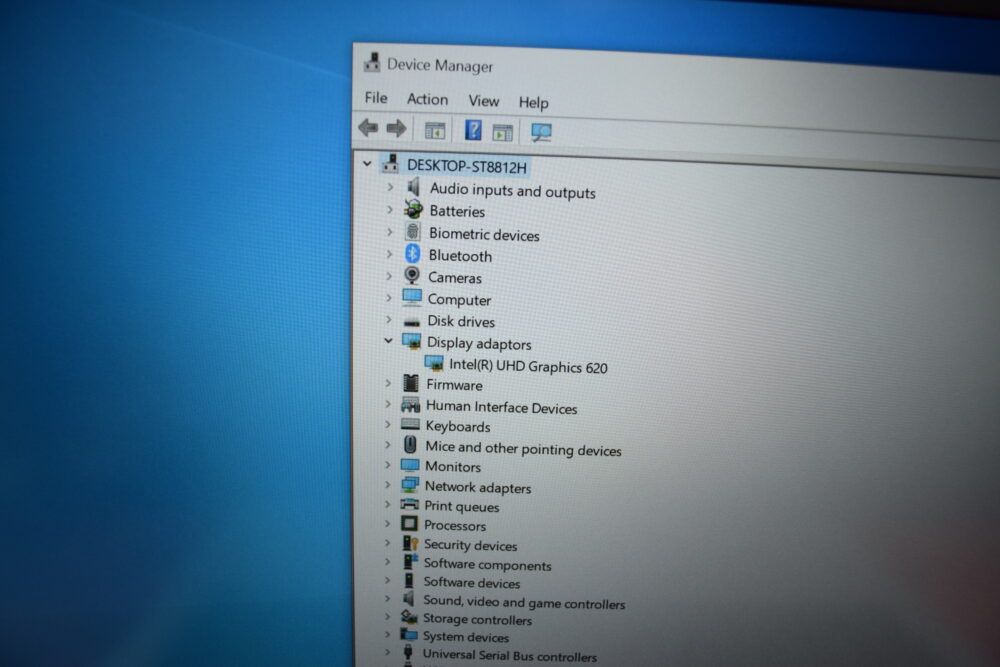This screenshot has width=1000, height=667.
Task: Expand the Firmware category arrow
Action: 388,383
